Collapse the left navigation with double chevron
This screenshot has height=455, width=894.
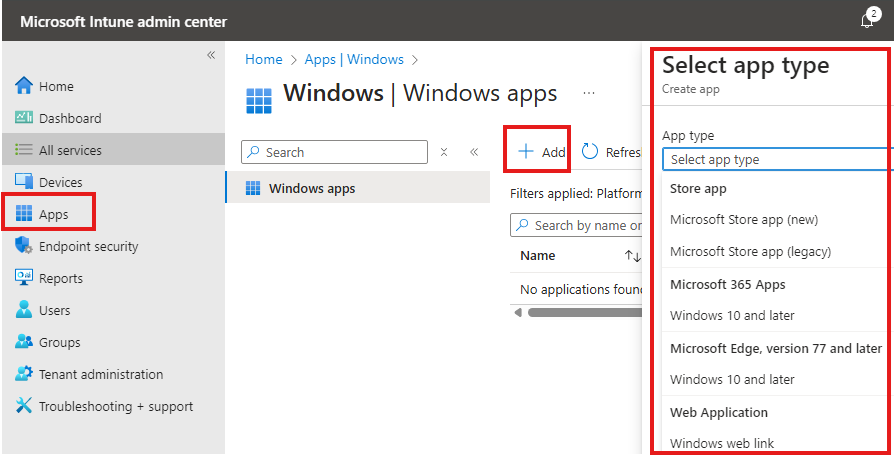click(211, 55)
